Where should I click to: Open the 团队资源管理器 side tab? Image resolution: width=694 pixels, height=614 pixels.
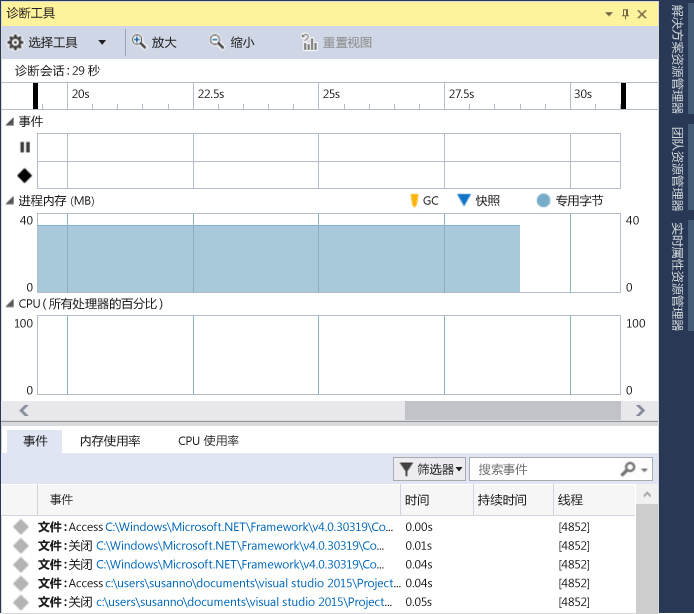(x=677, y=169)
